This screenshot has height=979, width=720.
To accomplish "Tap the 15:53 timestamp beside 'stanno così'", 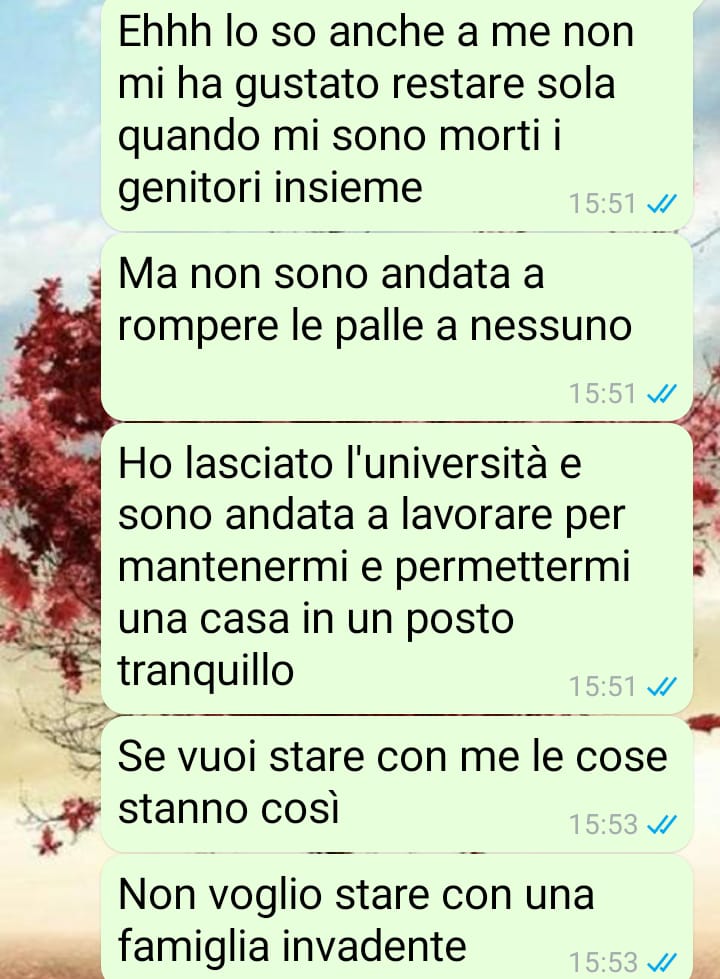I will (x=603, y=825).
